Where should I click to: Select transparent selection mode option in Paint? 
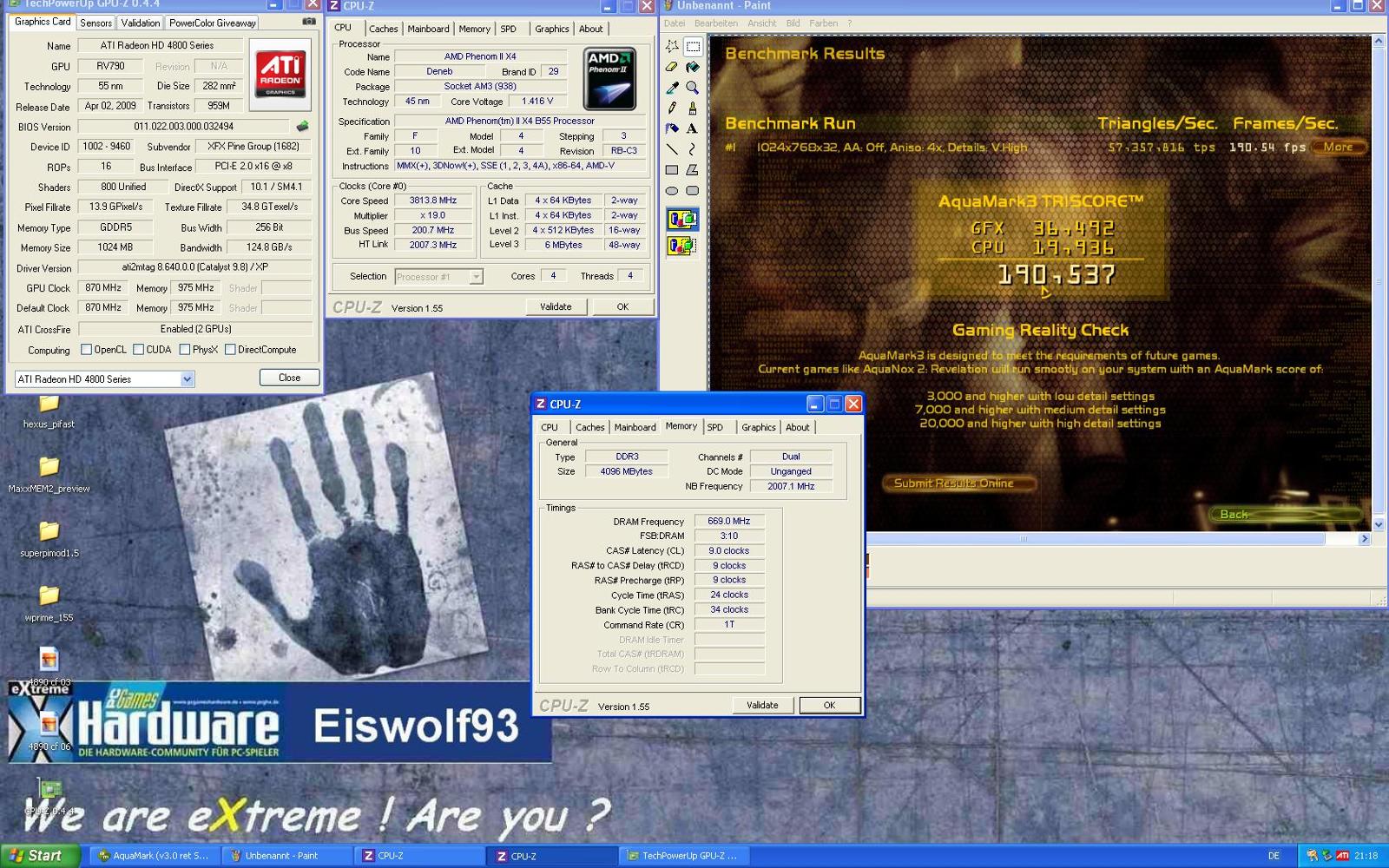682,247
